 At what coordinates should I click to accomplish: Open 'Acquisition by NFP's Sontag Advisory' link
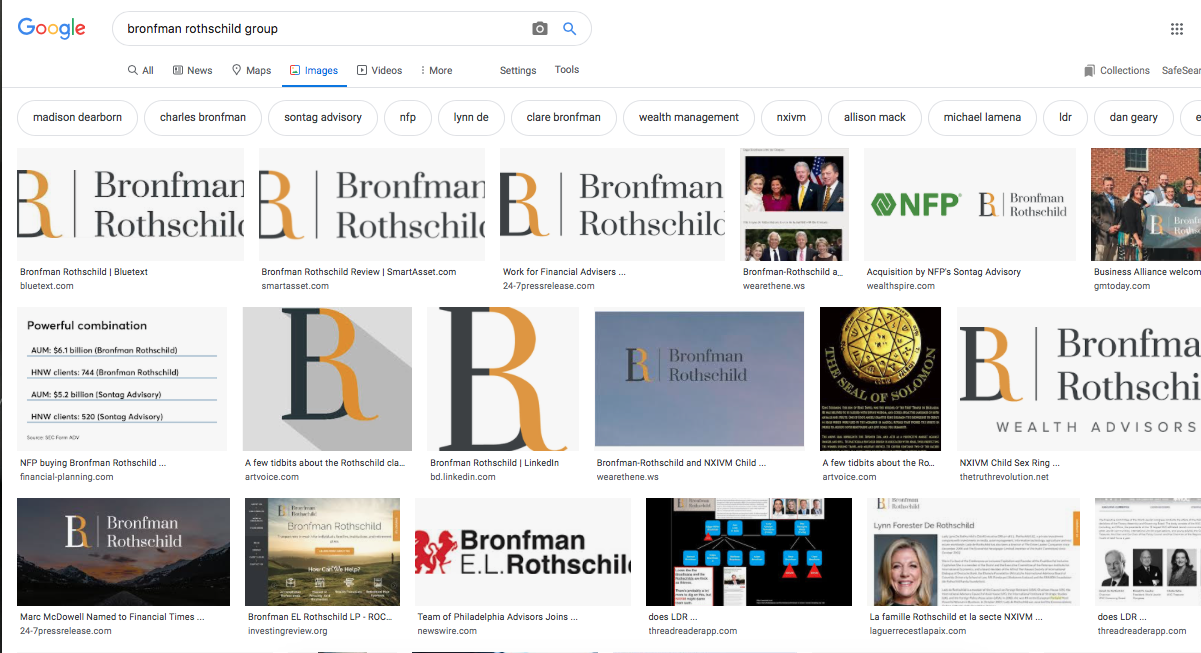[944, 272]
